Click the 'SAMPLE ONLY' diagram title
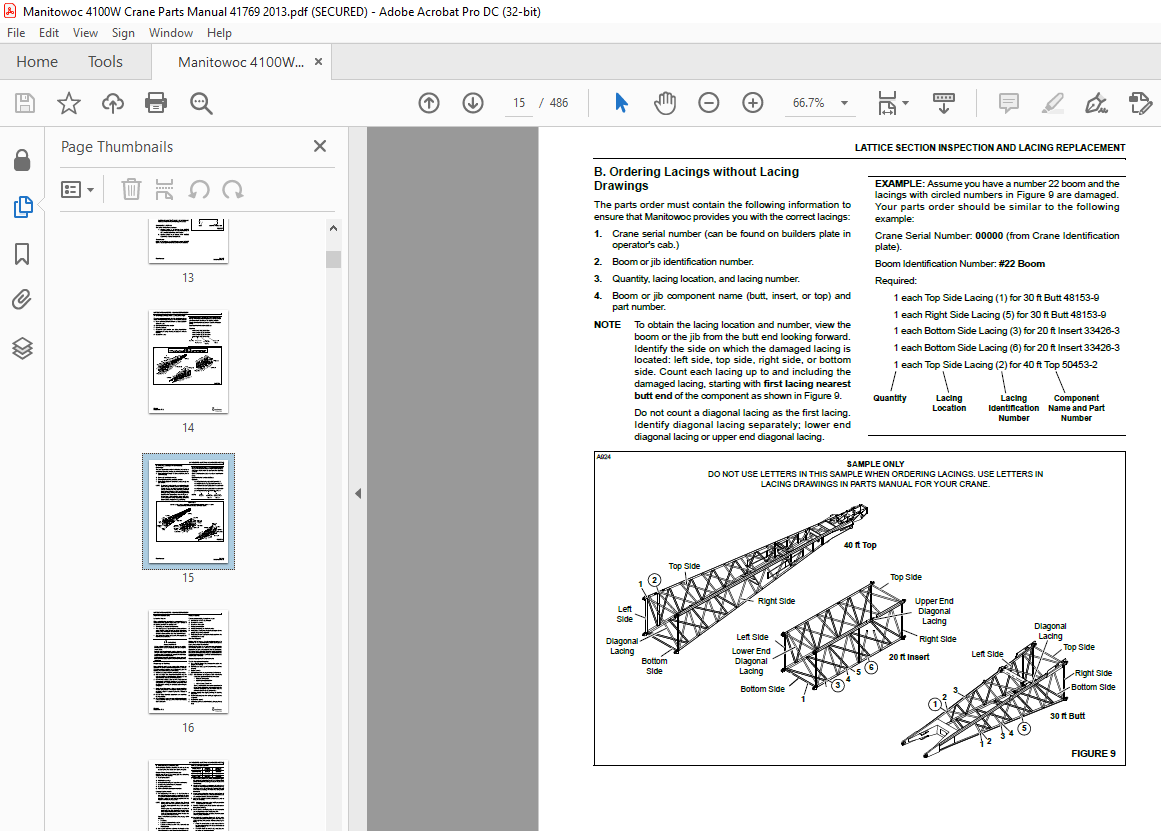1161x831 pixels. pos(875,464)
